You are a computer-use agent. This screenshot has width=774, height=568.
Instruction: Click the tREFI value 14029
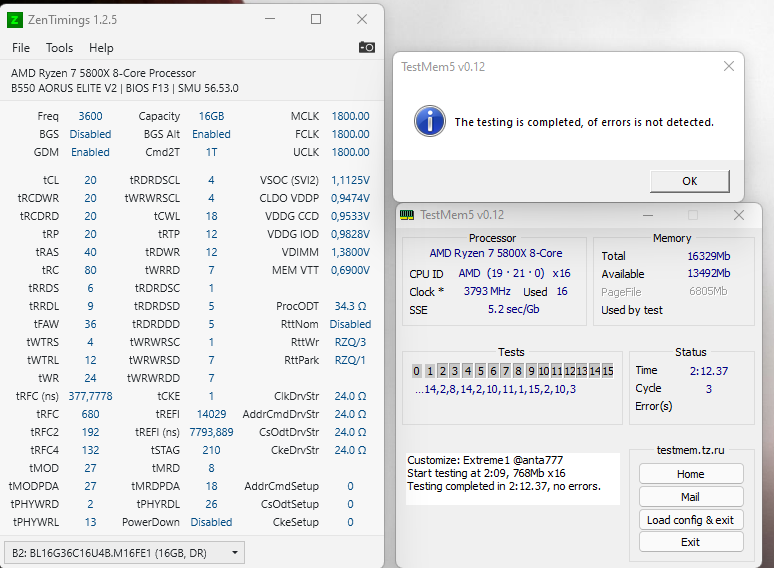click(x=211, y=414)
